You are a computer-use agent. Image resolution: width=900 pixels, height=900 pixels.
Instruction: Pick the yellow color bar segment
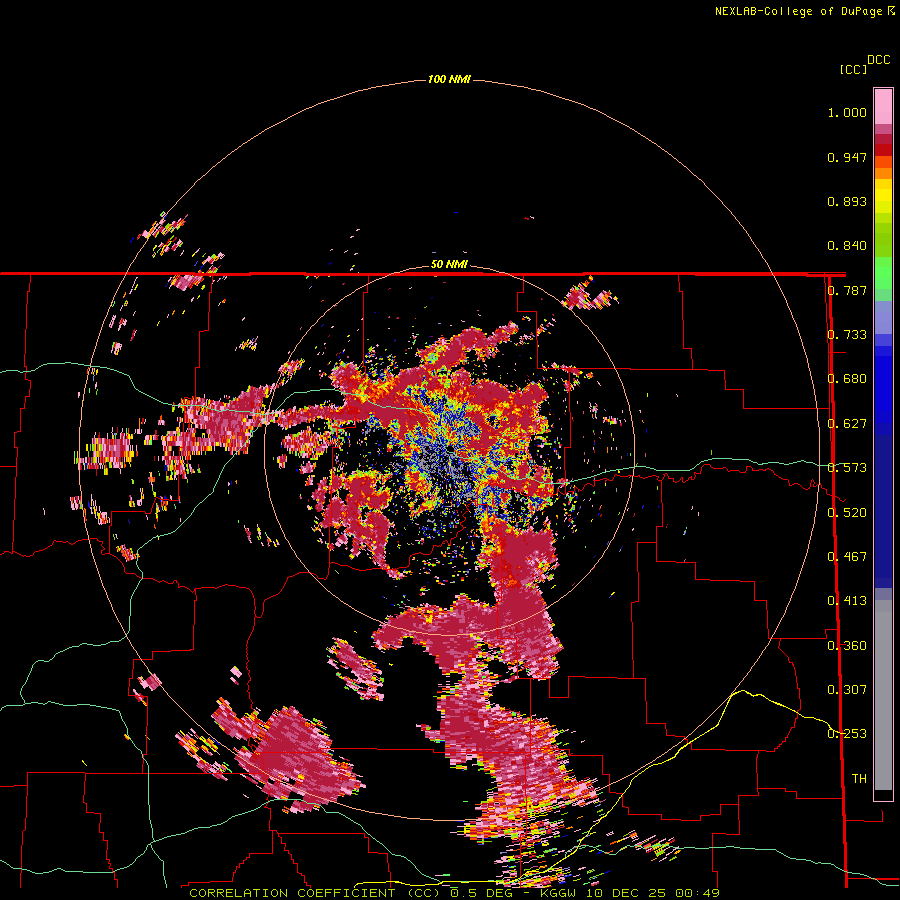point(883,197)
